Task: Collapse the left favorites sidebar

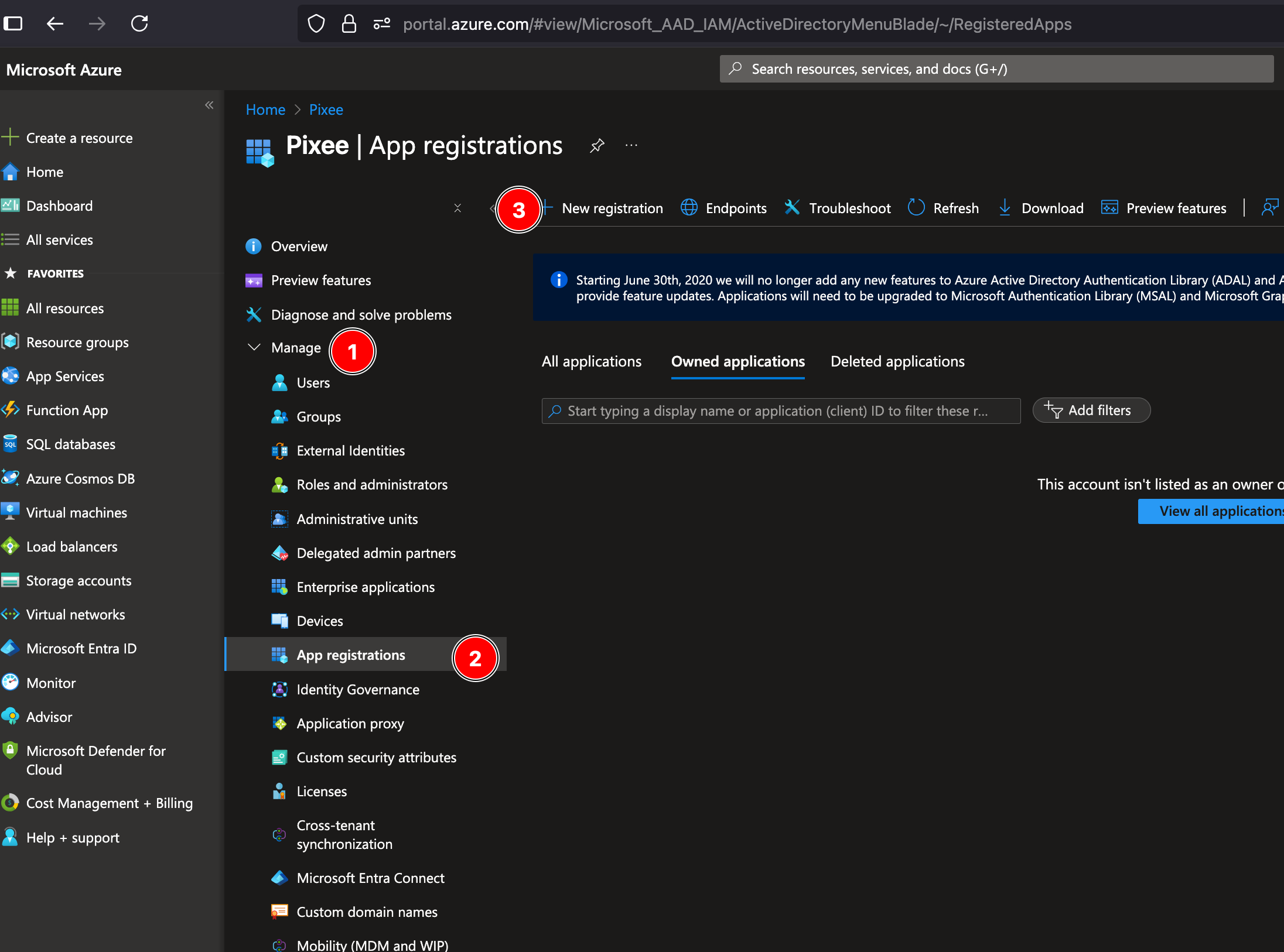Action: click(209, 105)
